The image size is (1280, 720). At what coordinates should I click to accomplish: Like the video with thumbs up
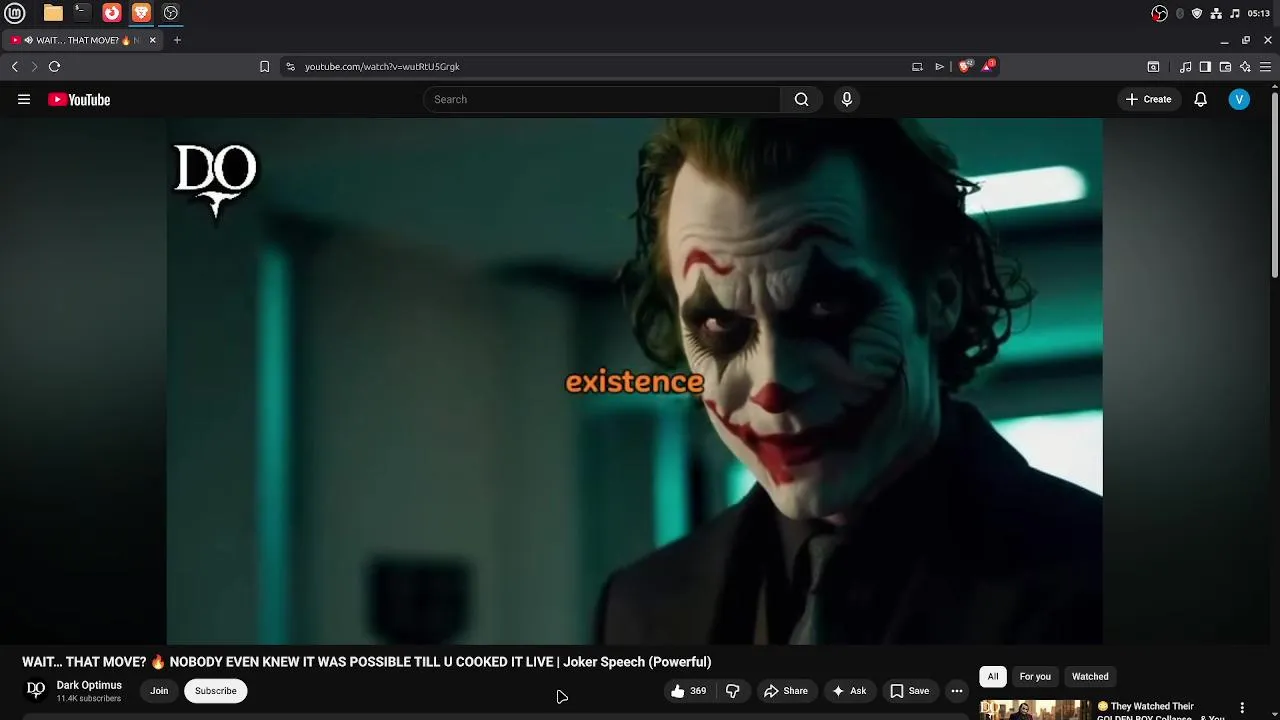689,691
